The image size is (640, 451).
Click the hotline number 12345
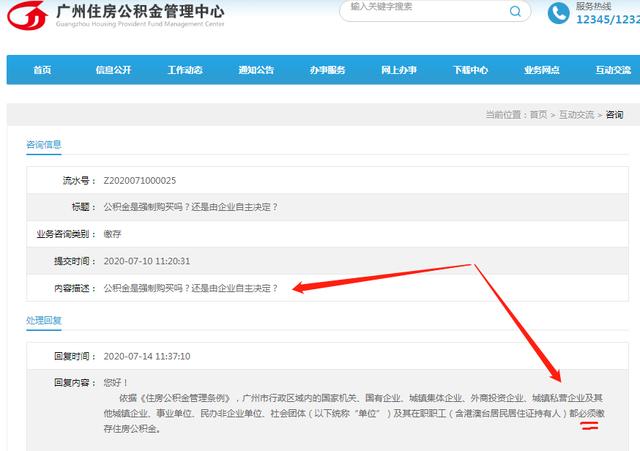tap(595, 20)
